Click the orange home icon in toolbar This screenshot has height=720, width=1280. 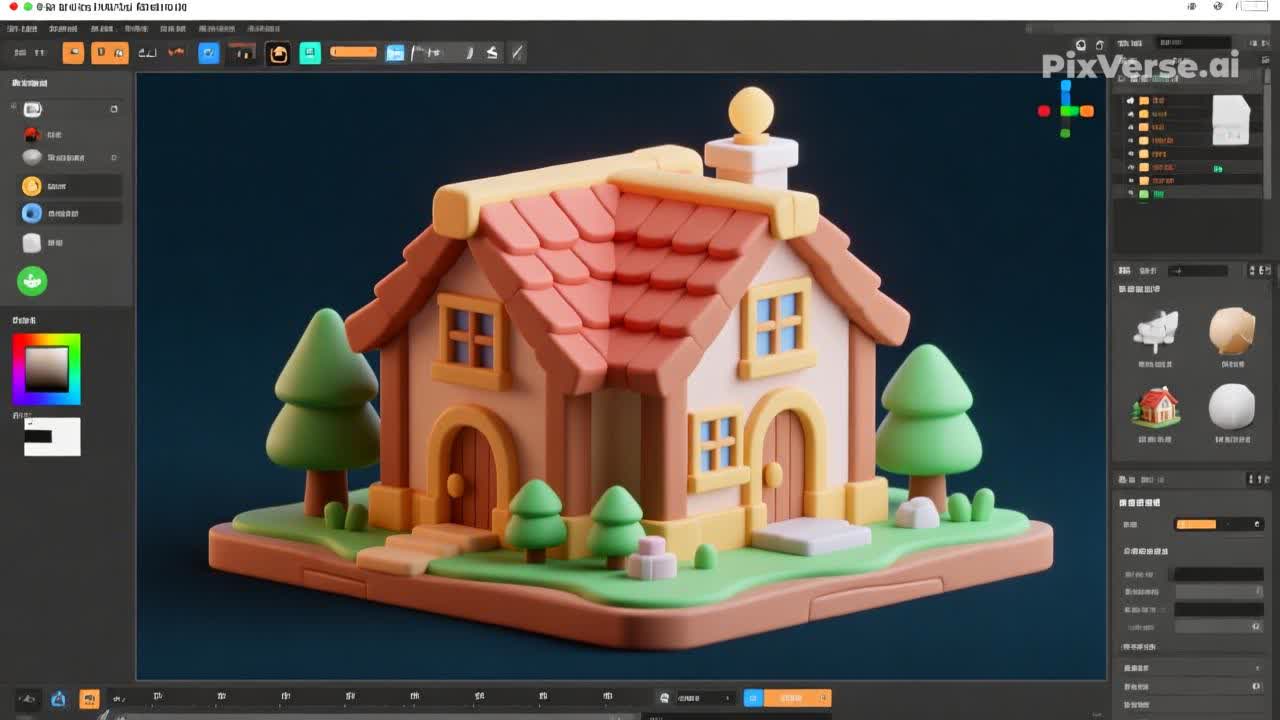[278, 54]
